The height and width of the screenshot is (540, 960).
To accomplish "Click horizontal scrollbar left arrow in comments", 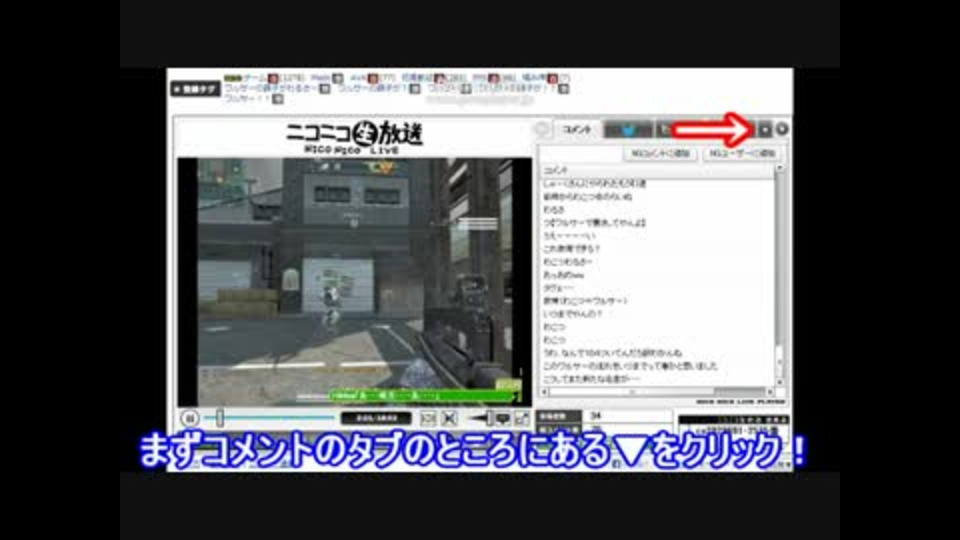I will pyautogui.click(x=544, y=392).
